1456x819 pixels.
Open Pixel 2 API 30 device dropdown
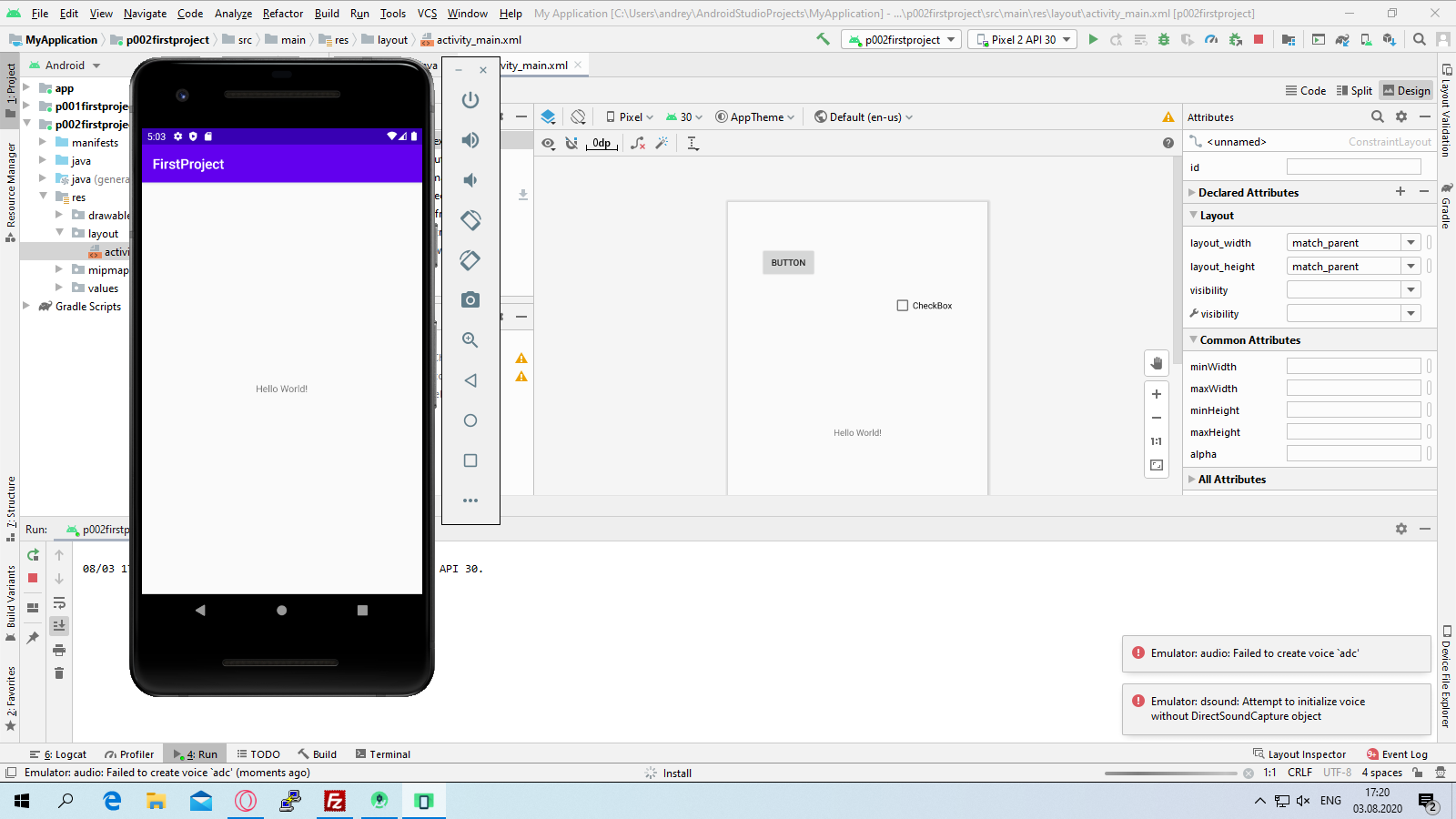pos(1023,39)
